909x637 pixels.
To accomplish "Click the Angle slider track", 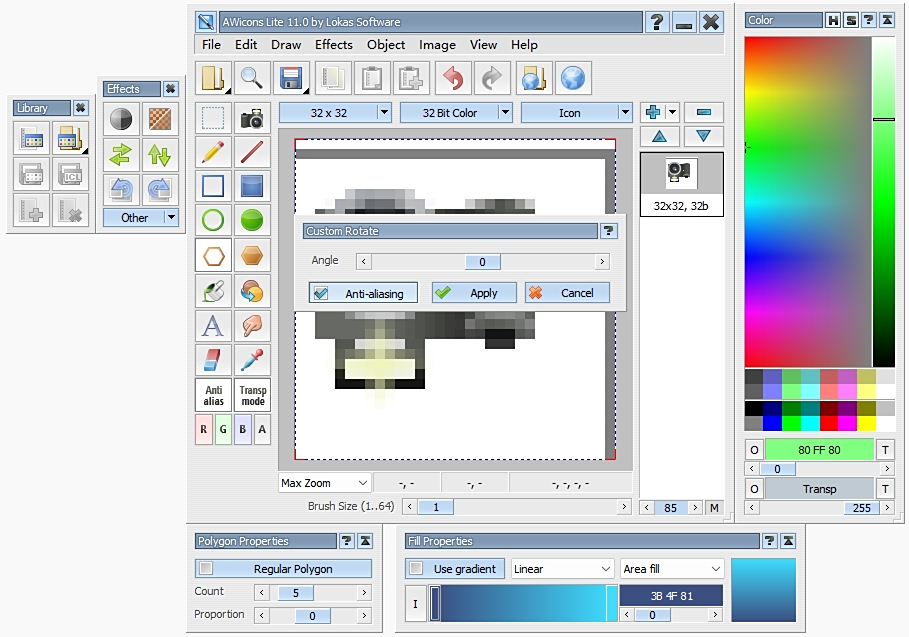I will [x=482, y=261].
